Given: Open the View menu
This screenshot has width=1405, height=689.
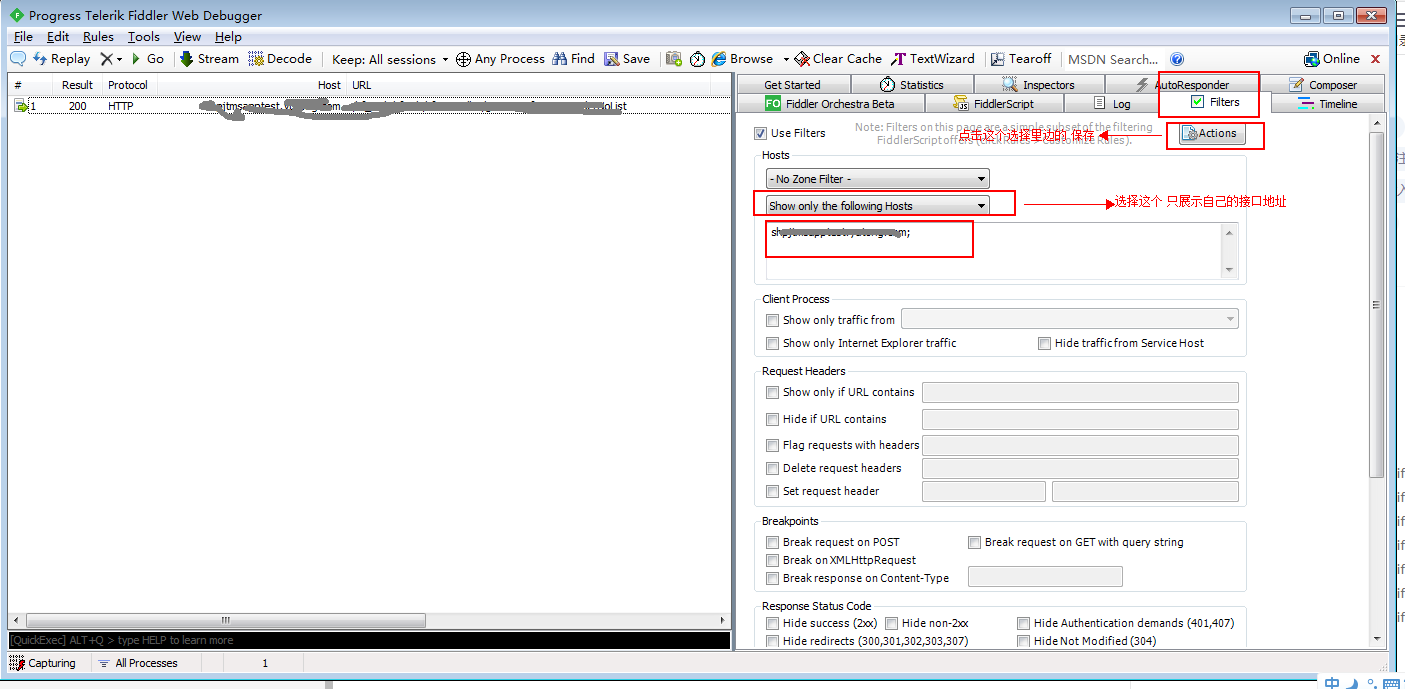Looking at the screenshot, I should 187,36.
